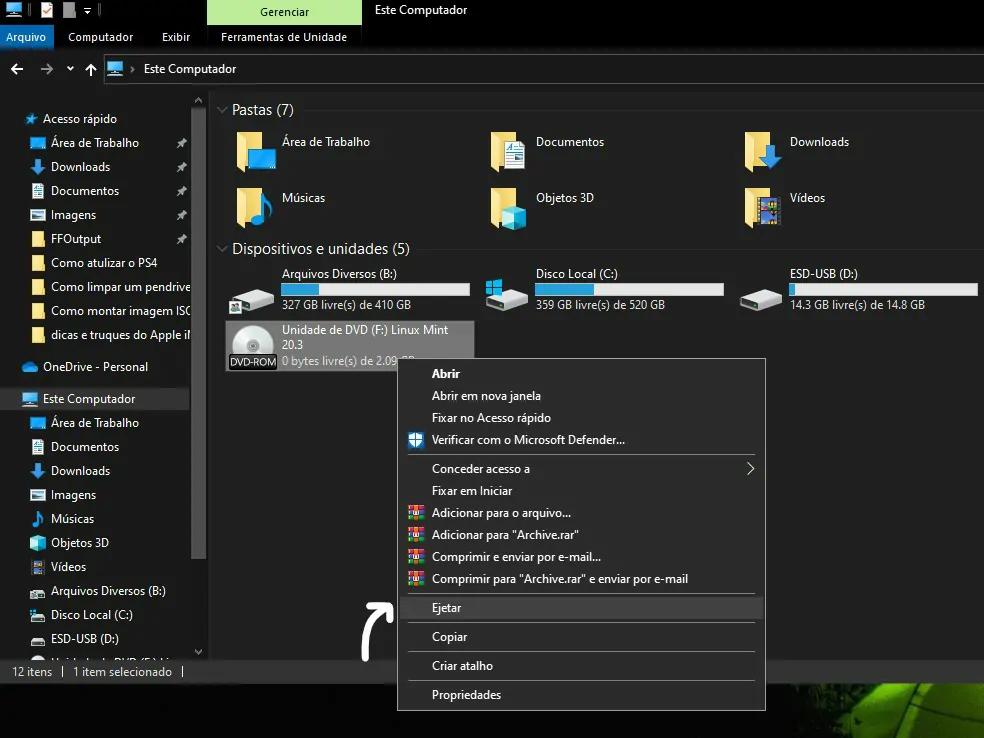Collapse the Pastas (7) group

(222, 110)
